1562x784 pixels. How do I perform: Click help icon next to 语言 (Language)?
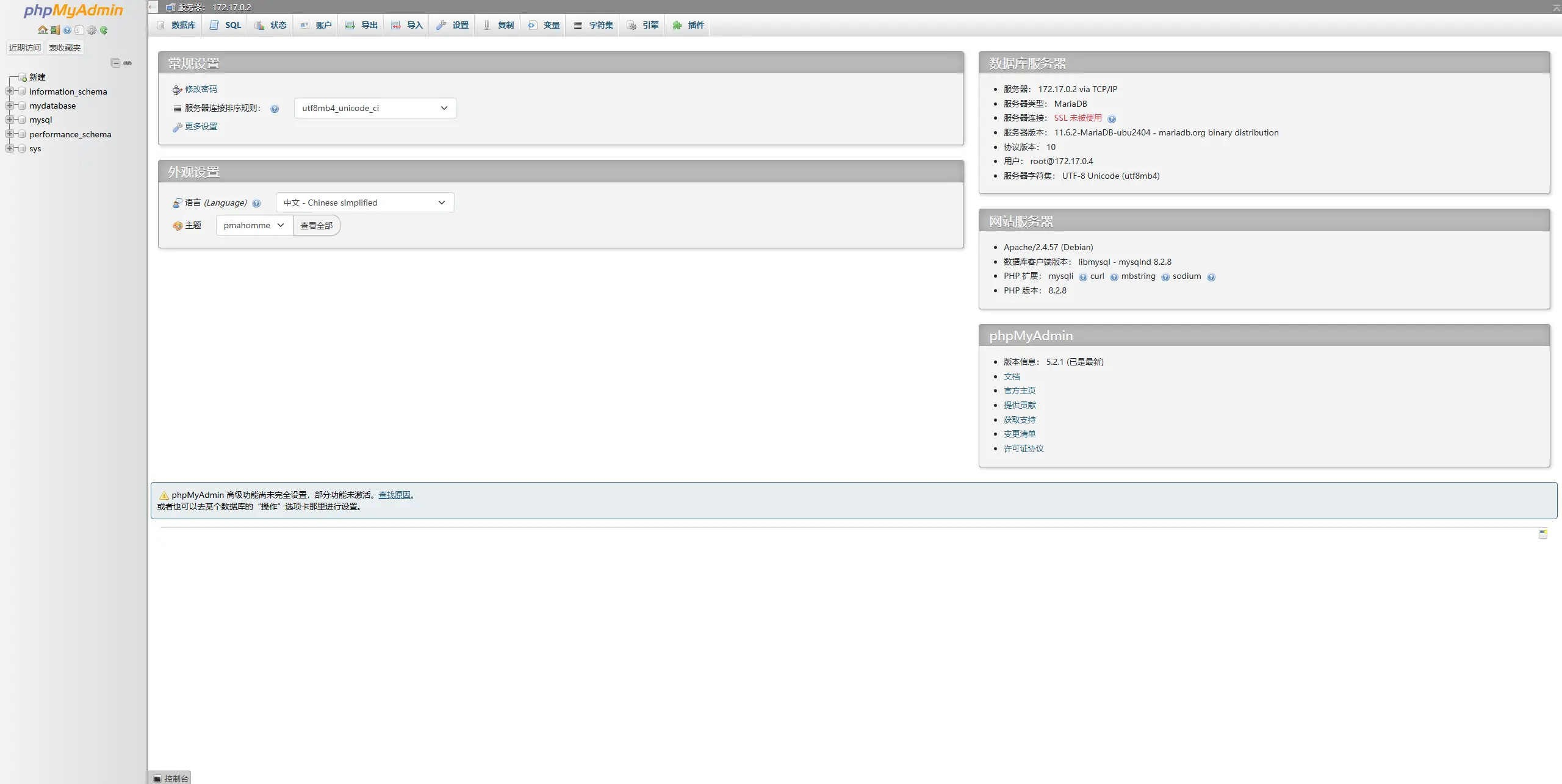(x=256, y=203)
